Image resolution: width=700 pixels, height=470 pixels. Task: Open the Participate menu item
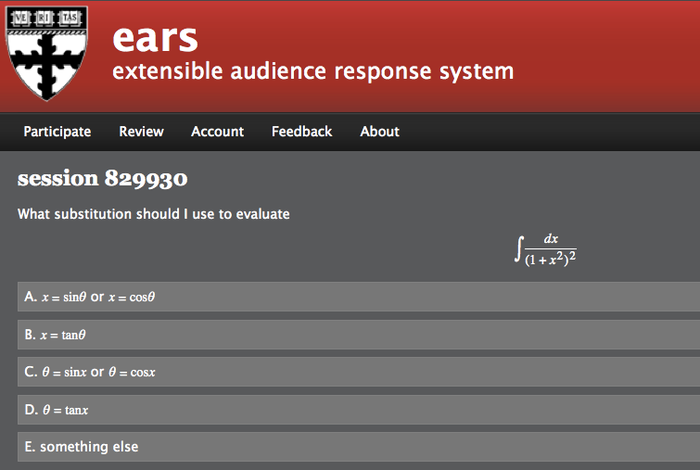pos(57,131)
